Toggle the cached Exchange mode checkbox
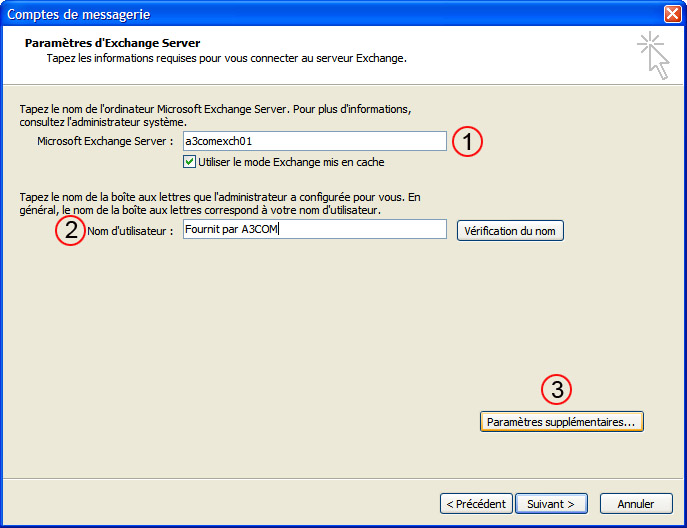Image resolution: width=687 pixels, height=528 pixels. [x=189, y=162]
